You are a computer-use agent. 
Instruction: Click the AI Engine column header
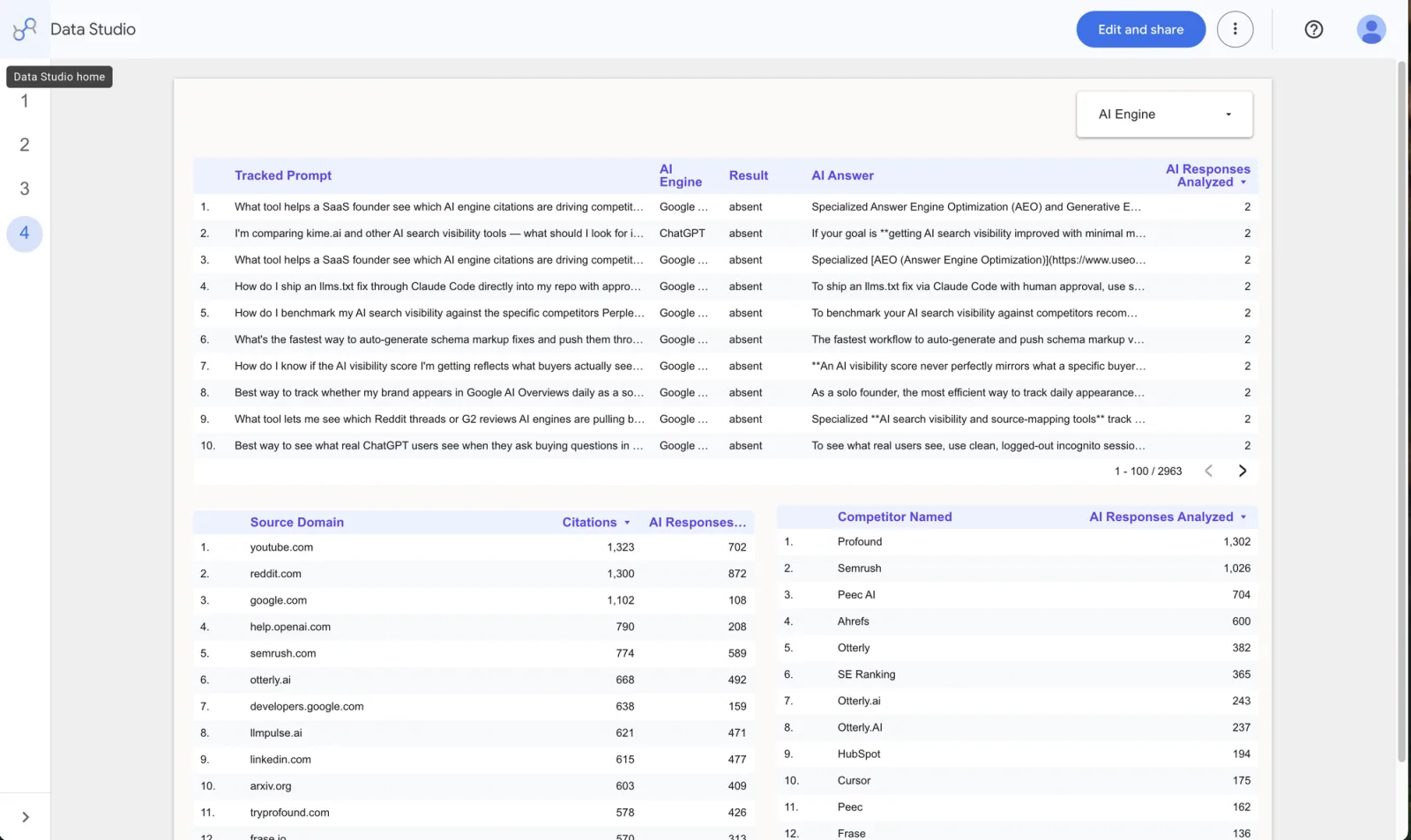680,175
